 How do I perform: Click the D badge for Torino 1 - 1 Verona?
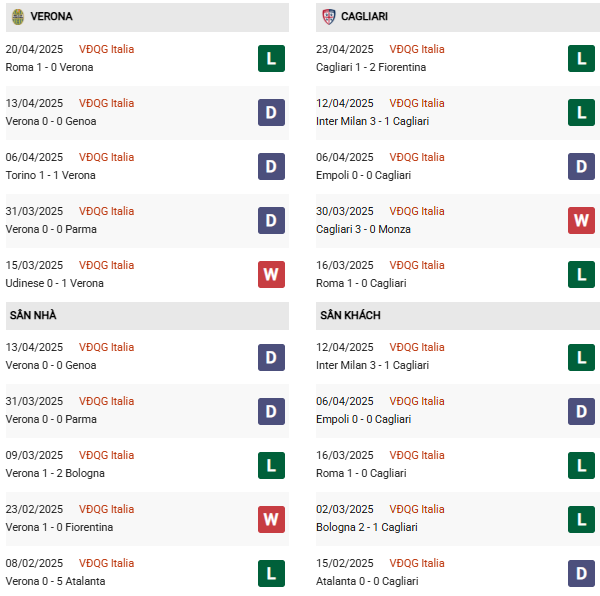[x=271, y=166]
